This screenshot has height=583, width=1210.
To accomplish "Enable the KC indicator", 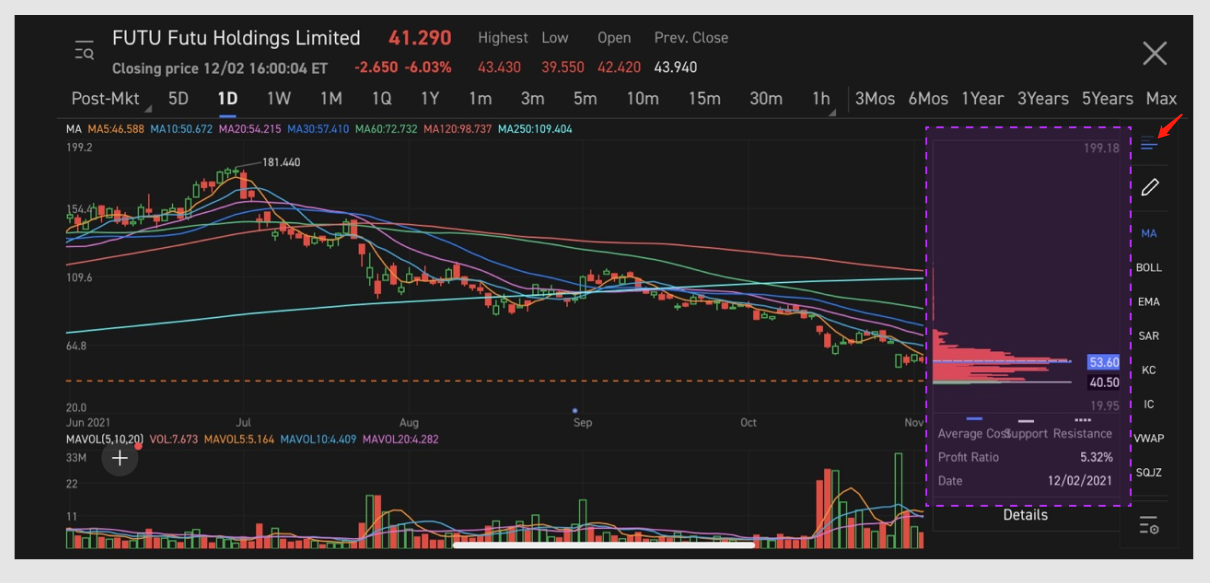I will [1149, 370].
